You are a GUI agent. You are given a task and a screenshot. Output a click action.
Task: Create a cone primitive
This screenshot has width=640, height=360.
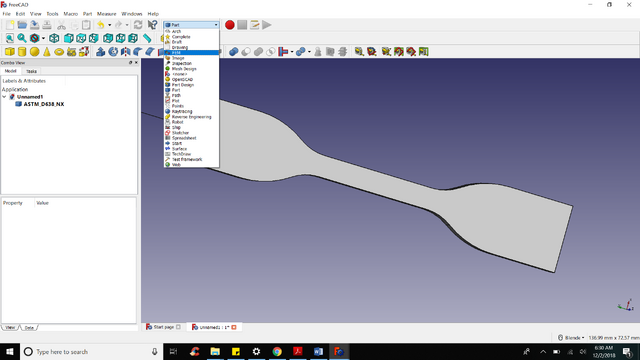pyautogui.click(x=47, y=52)
